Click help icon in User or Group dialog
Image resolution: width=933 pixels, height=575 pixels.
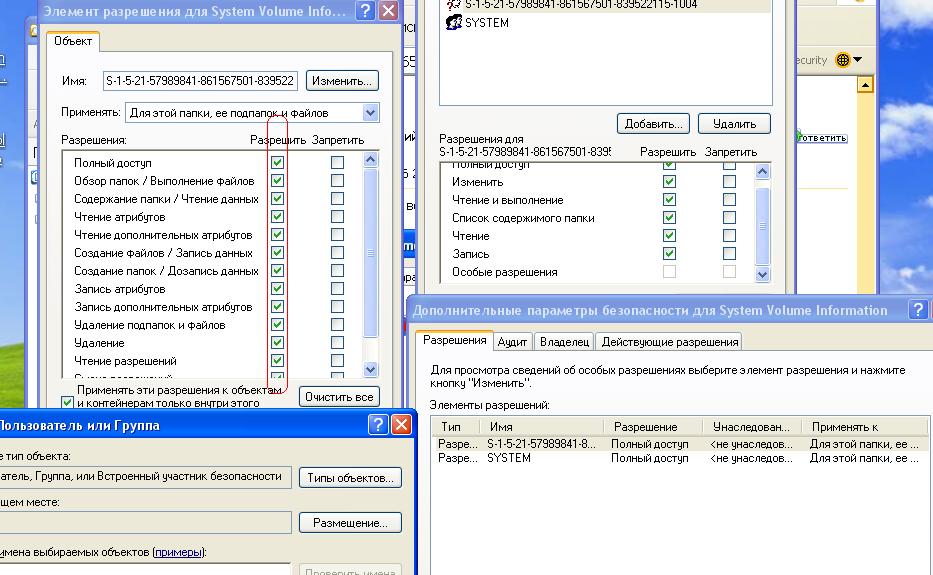378,425
